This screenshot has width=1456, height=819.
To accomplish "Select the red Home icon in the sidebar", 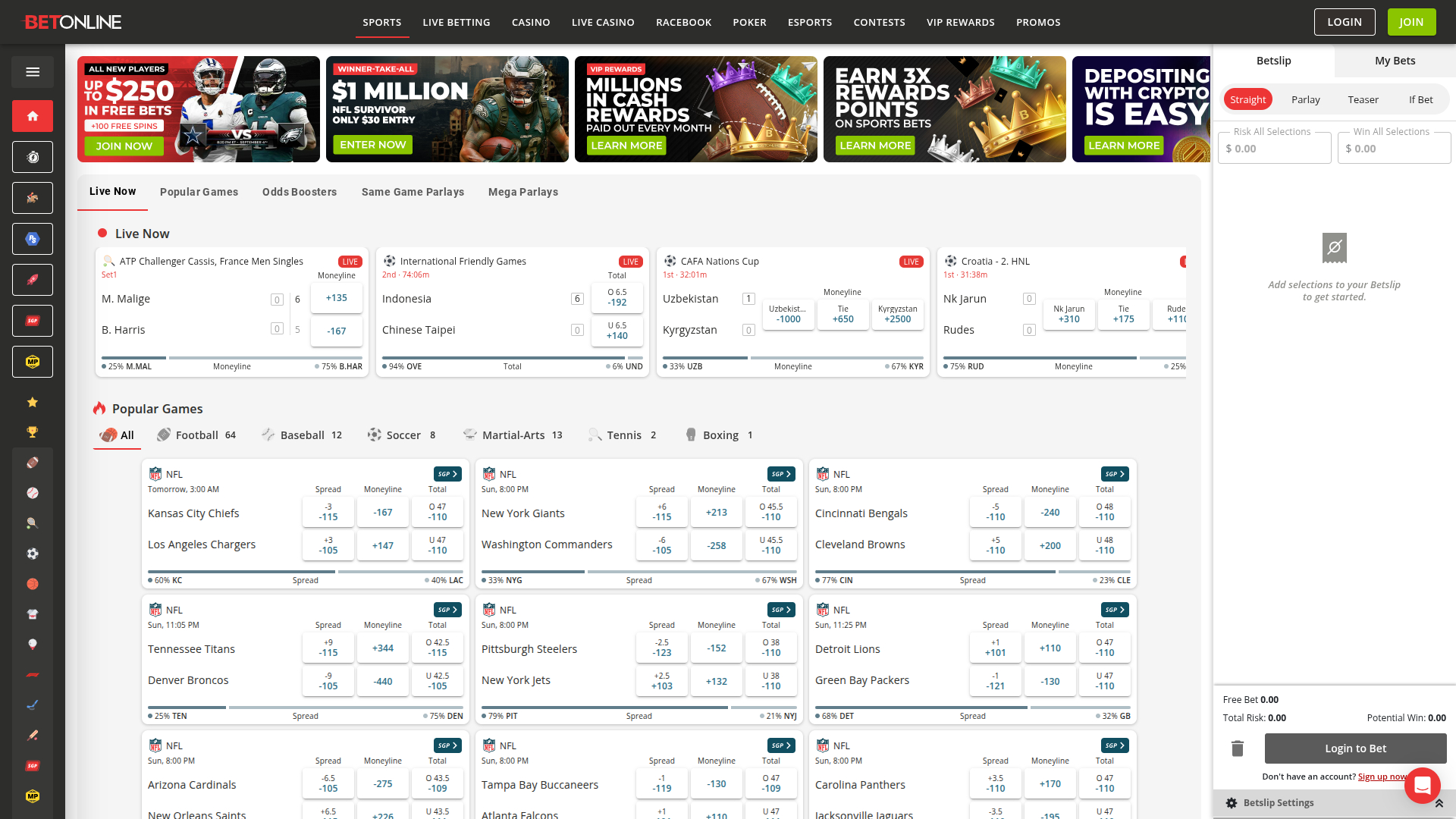I will [x=32, y=116].
